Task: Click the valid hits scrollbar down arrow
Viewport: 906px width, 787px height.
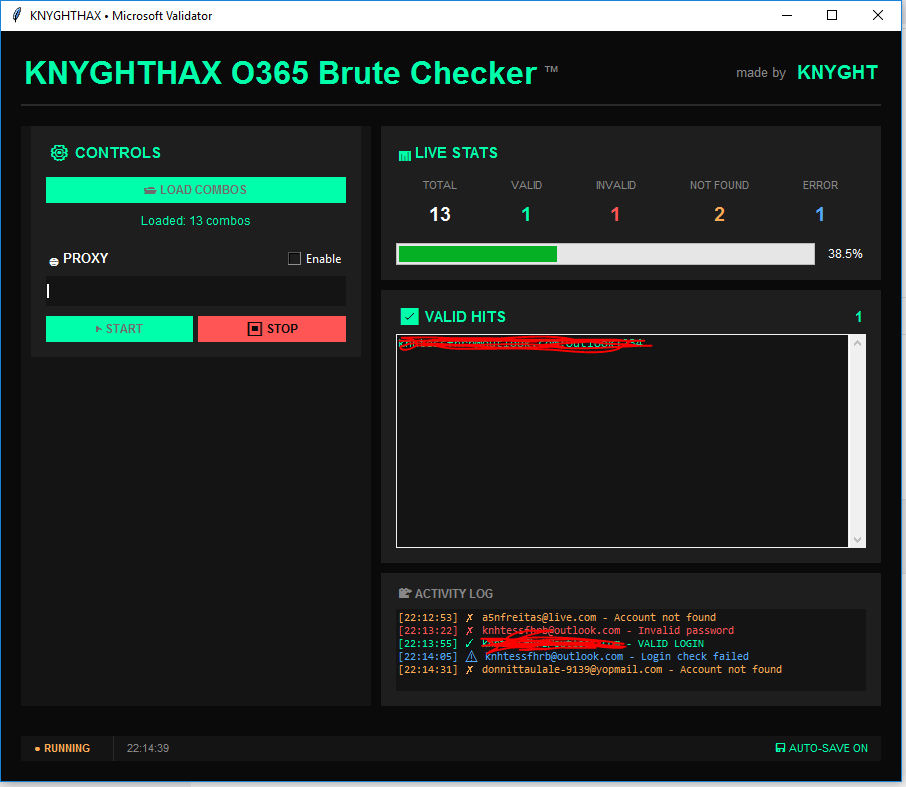Action: [857, 540]
